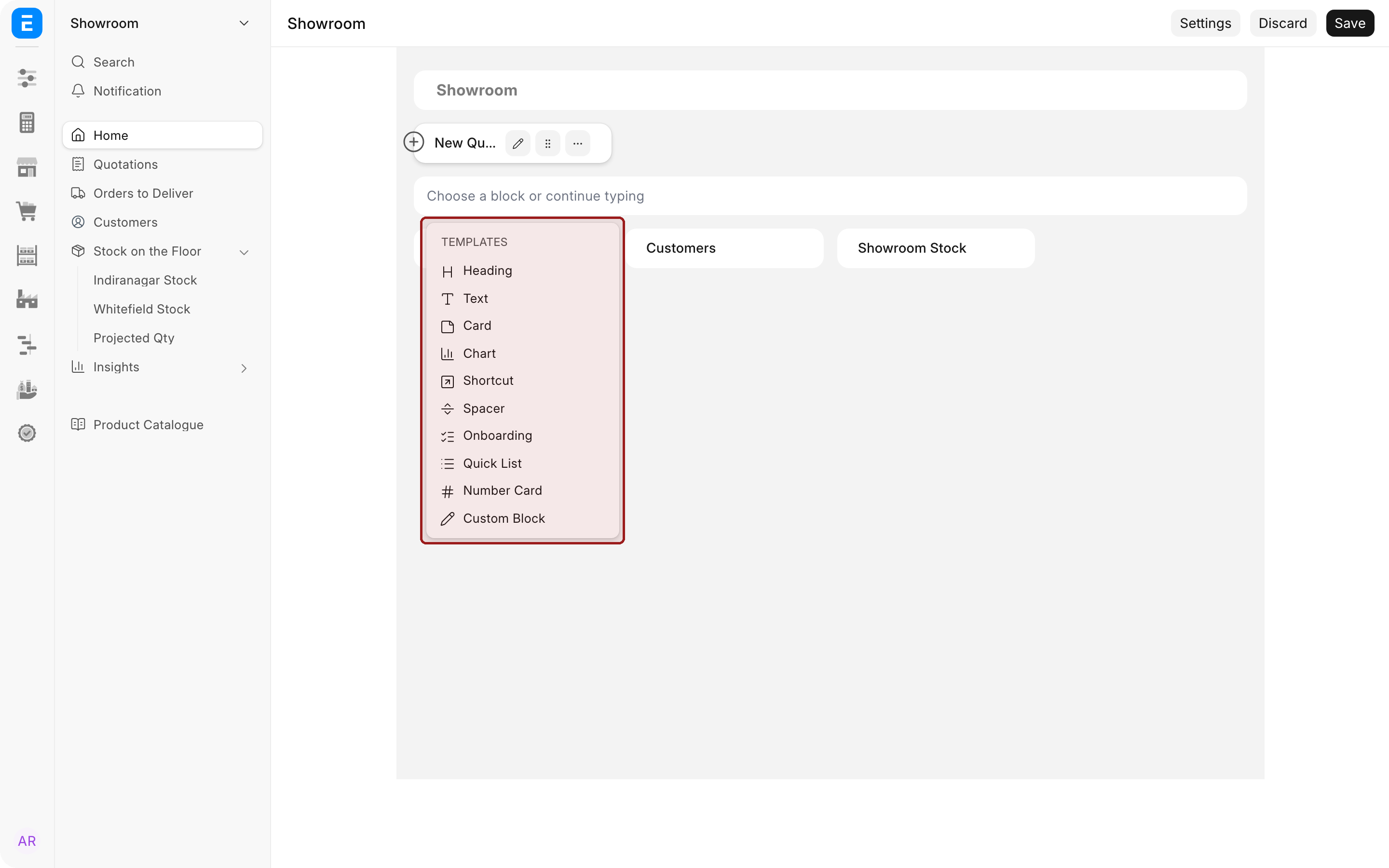Click the Settings button
Viewport: 1389px width, 868px height.
pyautogui.click(x=1205, y=23)
